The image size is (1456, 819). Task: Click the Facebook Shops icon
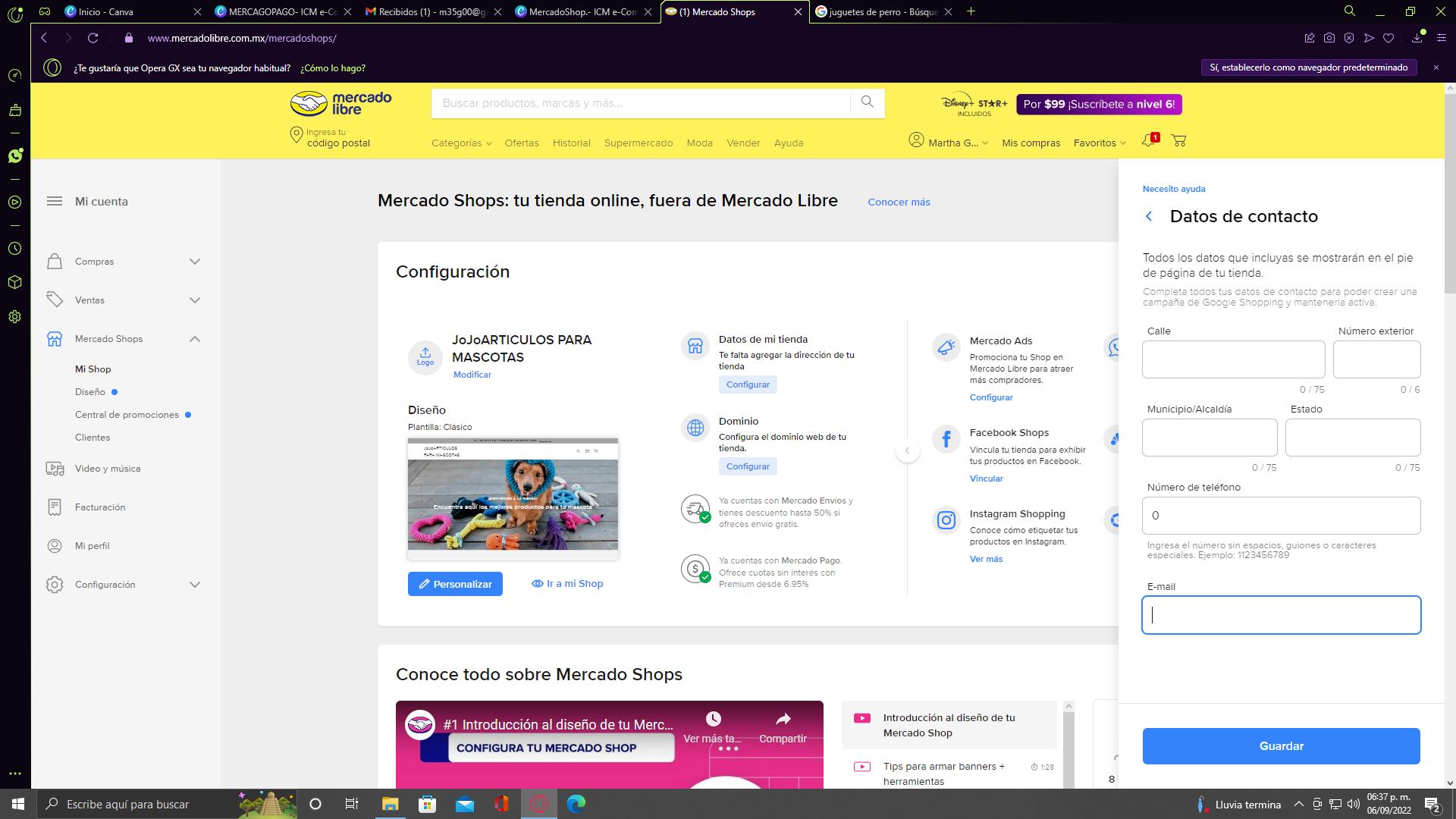click(x=946, y=438)
